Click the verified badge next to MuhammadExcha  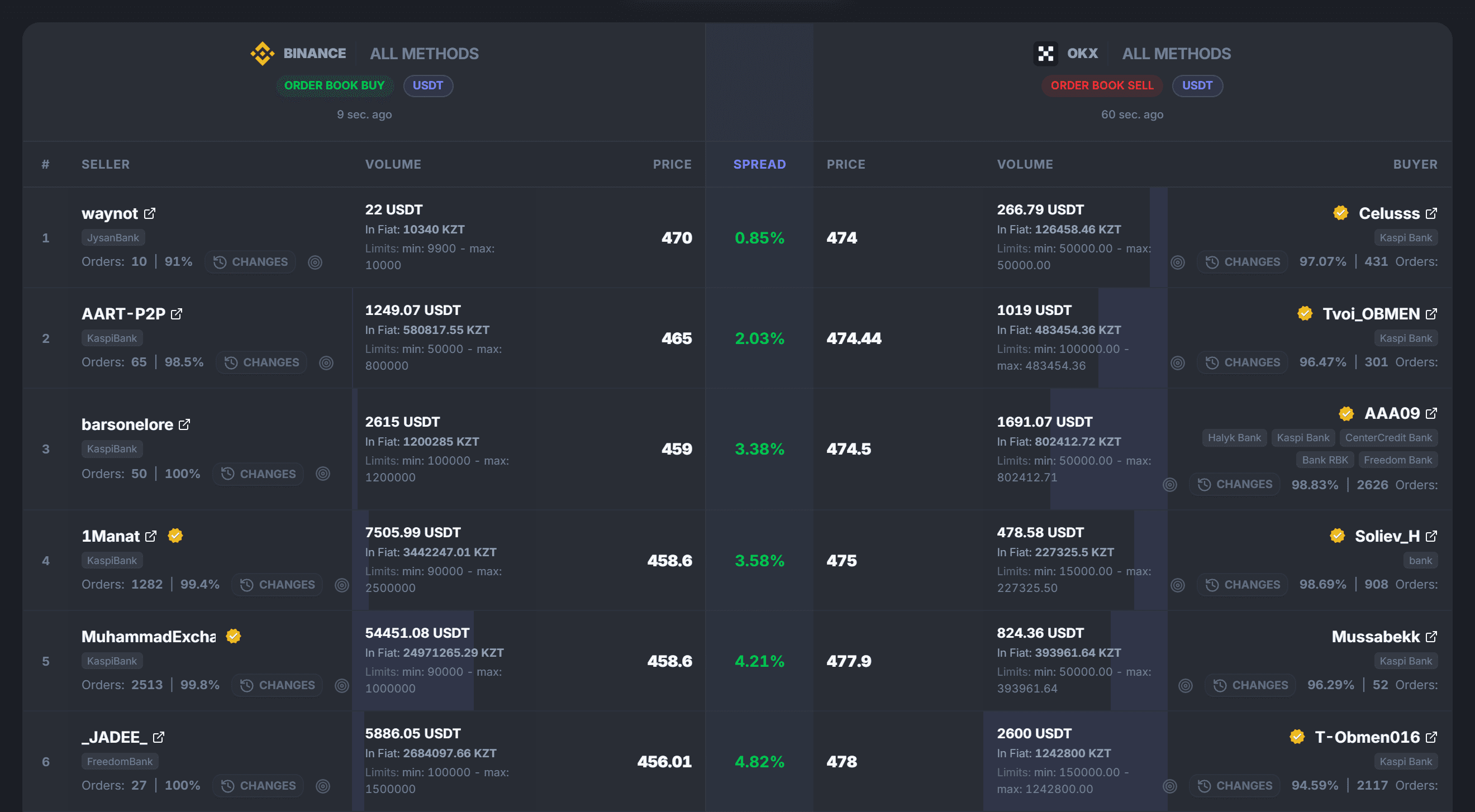click(x=233, y=636)
